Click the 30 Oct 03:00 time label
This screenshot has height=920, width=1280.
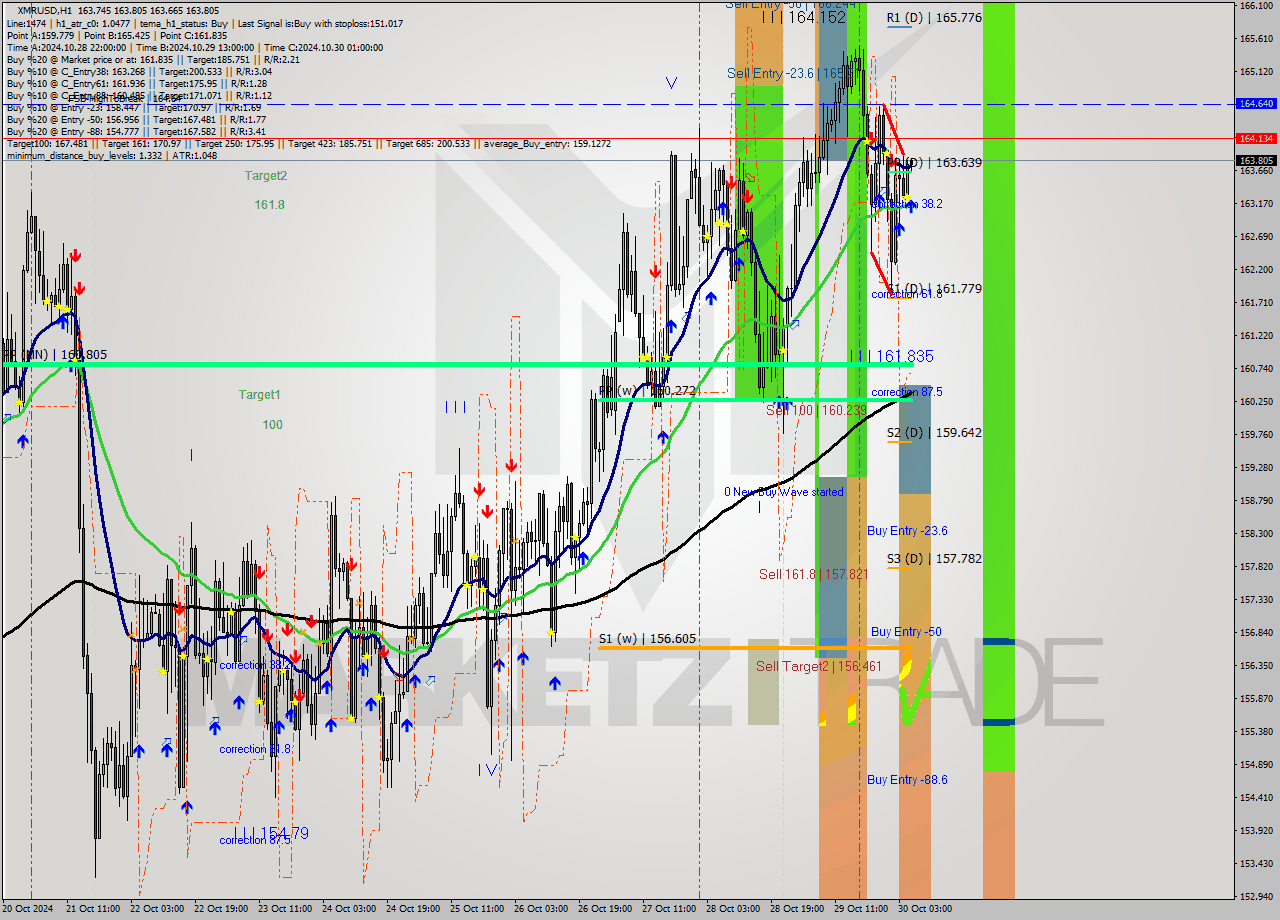coord(925,909)
